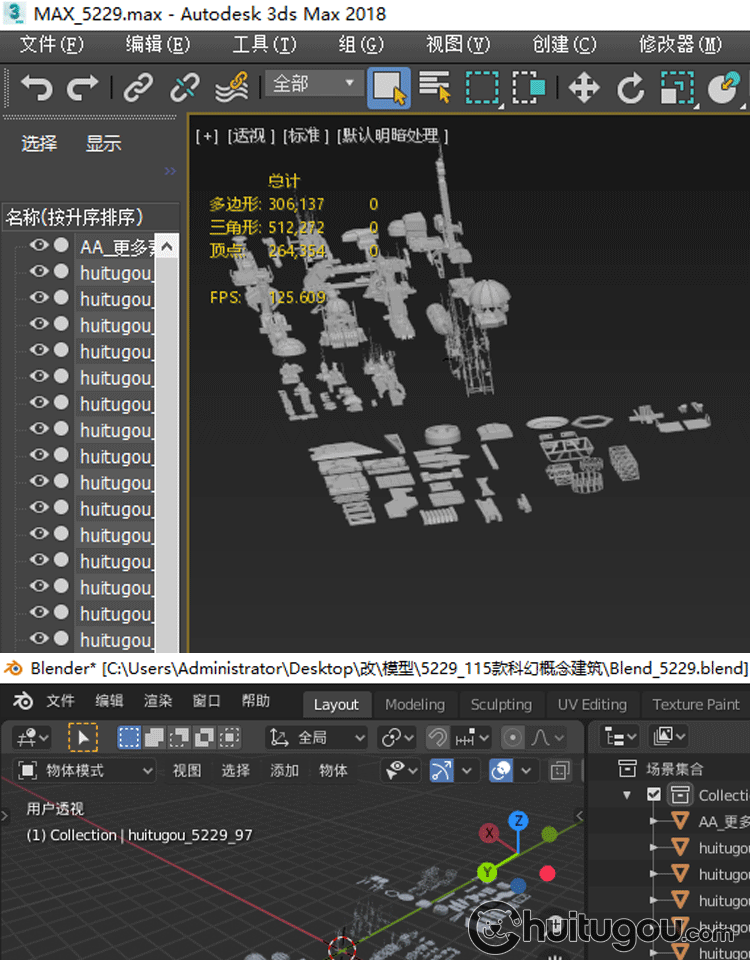
Task: Toggle proportional editing circle icon
Action: [512, 738]
